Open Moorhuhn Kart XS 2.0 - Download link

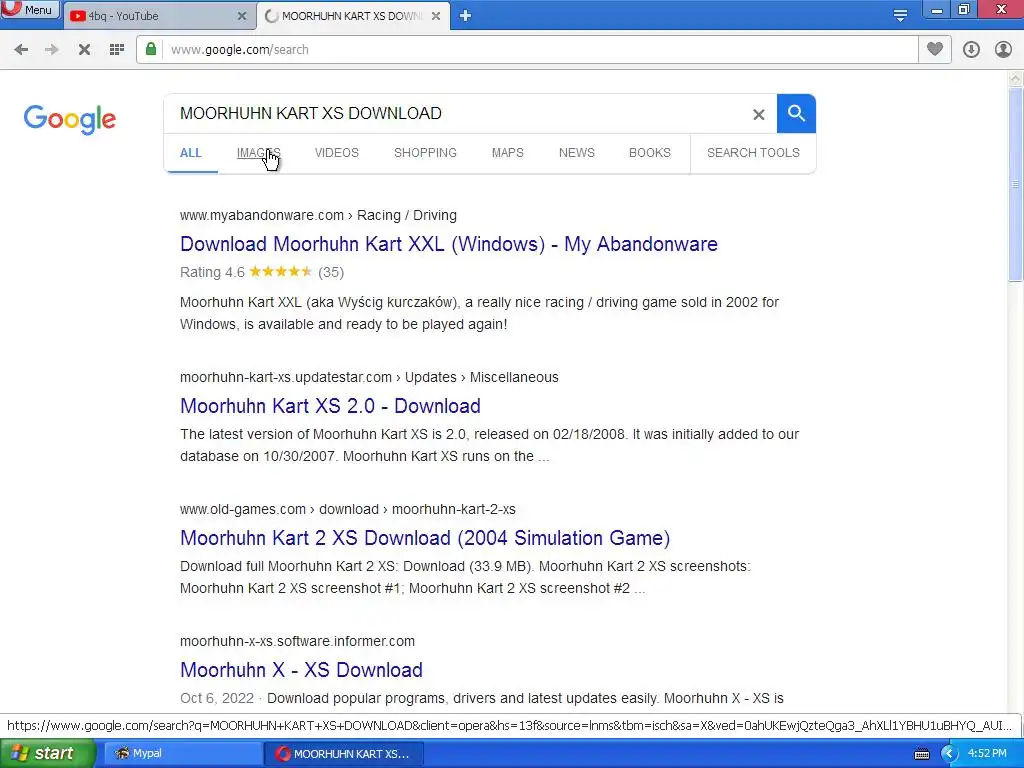tap(330, 406)
